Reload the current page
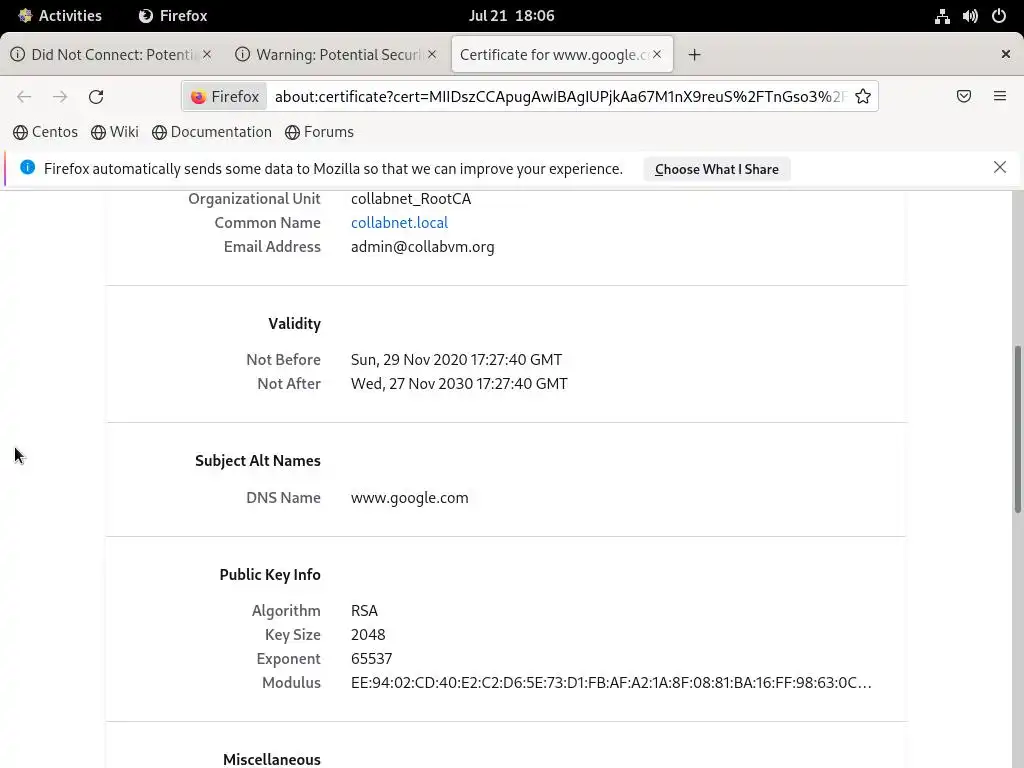This screenshot has width=1024, height=768. tap(96, 97)
